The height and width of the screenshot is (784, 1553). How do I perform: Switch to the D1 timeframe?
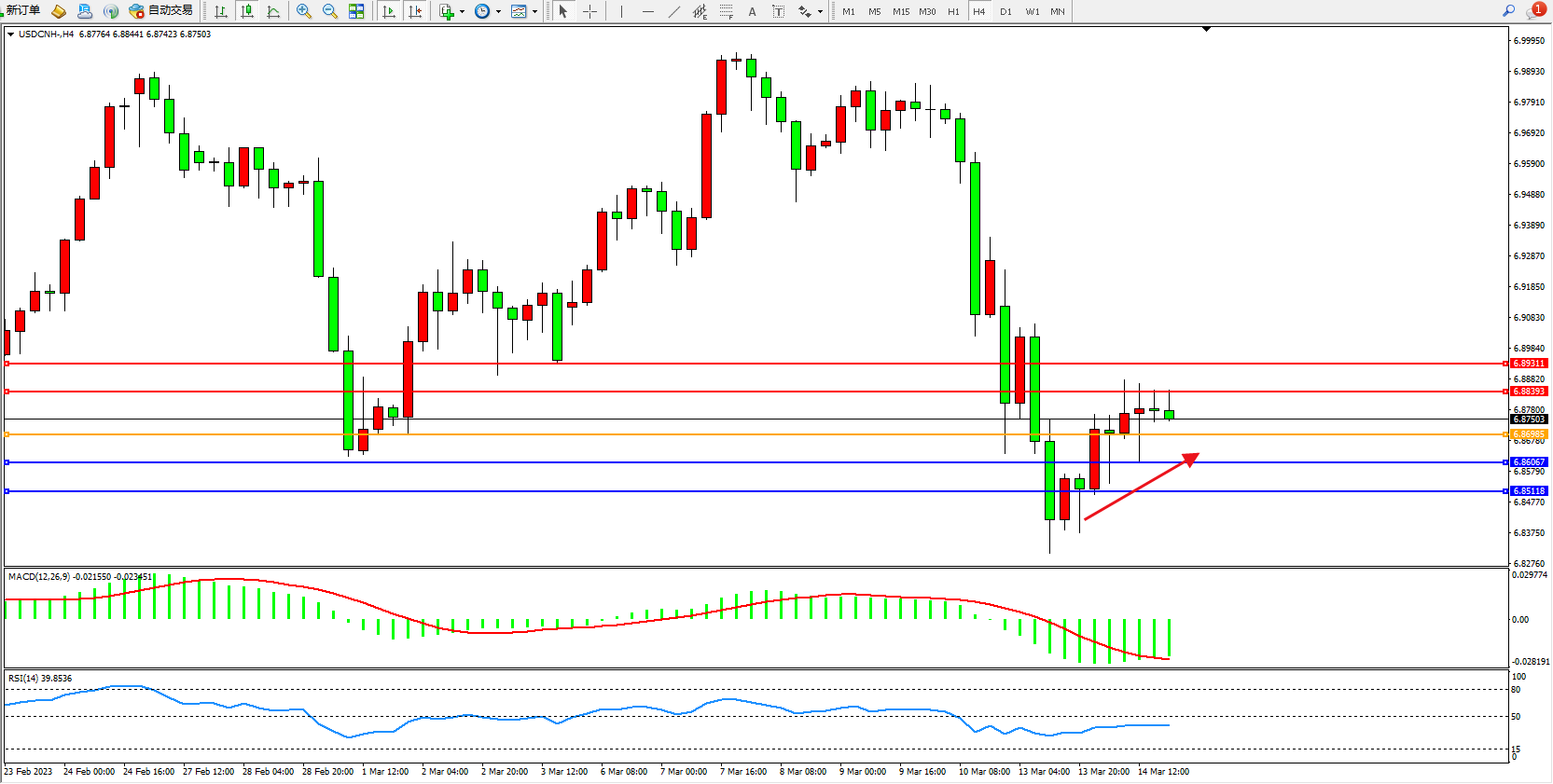point(1005,12)
